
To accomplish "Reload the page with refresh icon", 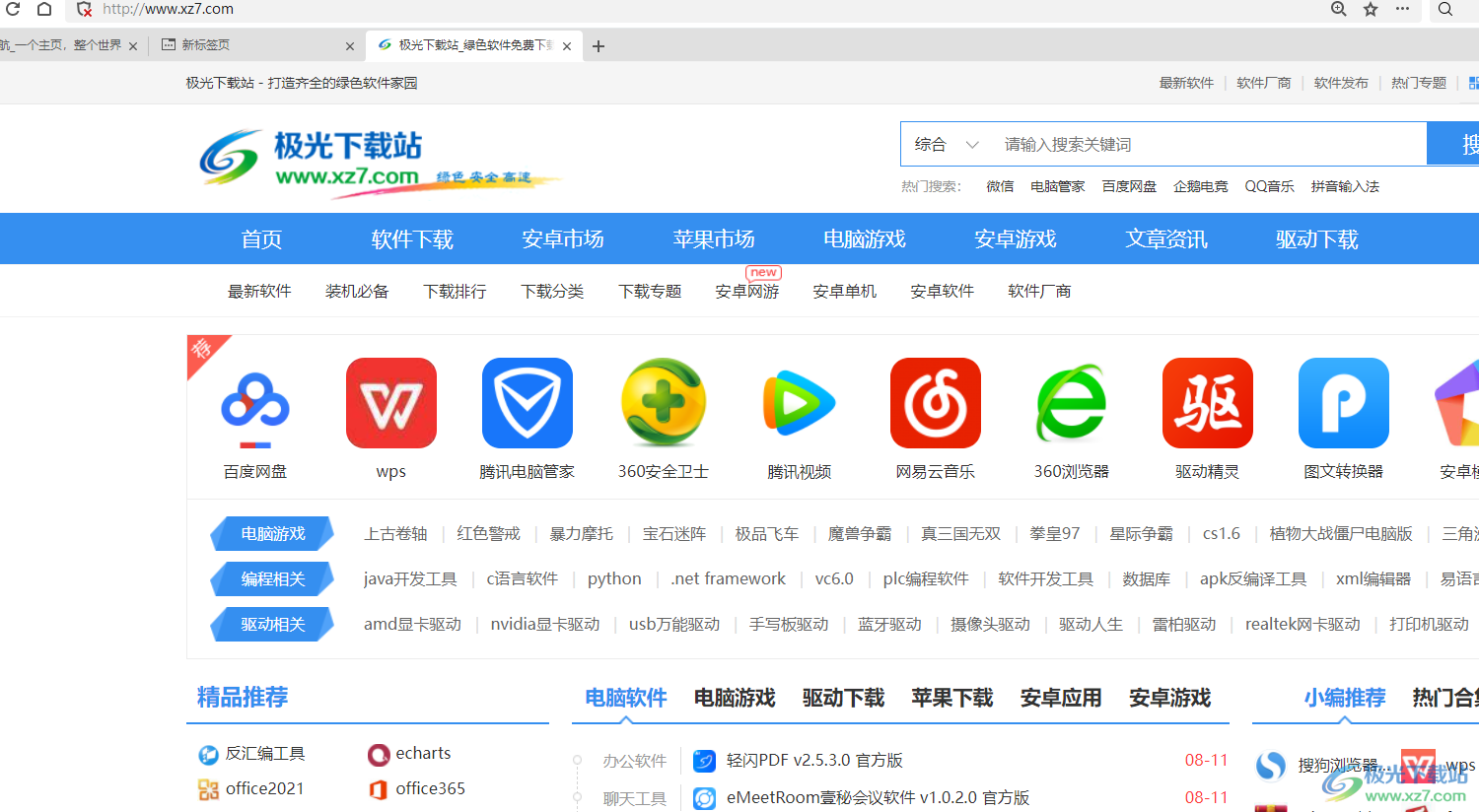I will point(13,9).
